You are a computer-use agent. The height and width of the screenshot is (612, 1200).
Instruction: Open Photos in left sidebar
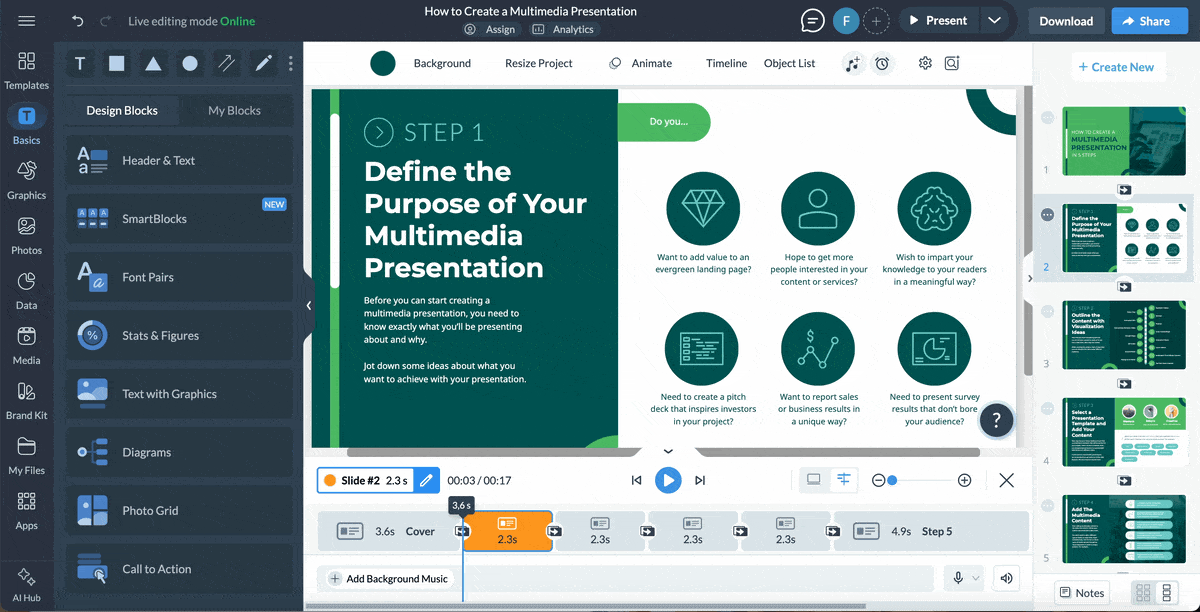click(x=27, y=235)
